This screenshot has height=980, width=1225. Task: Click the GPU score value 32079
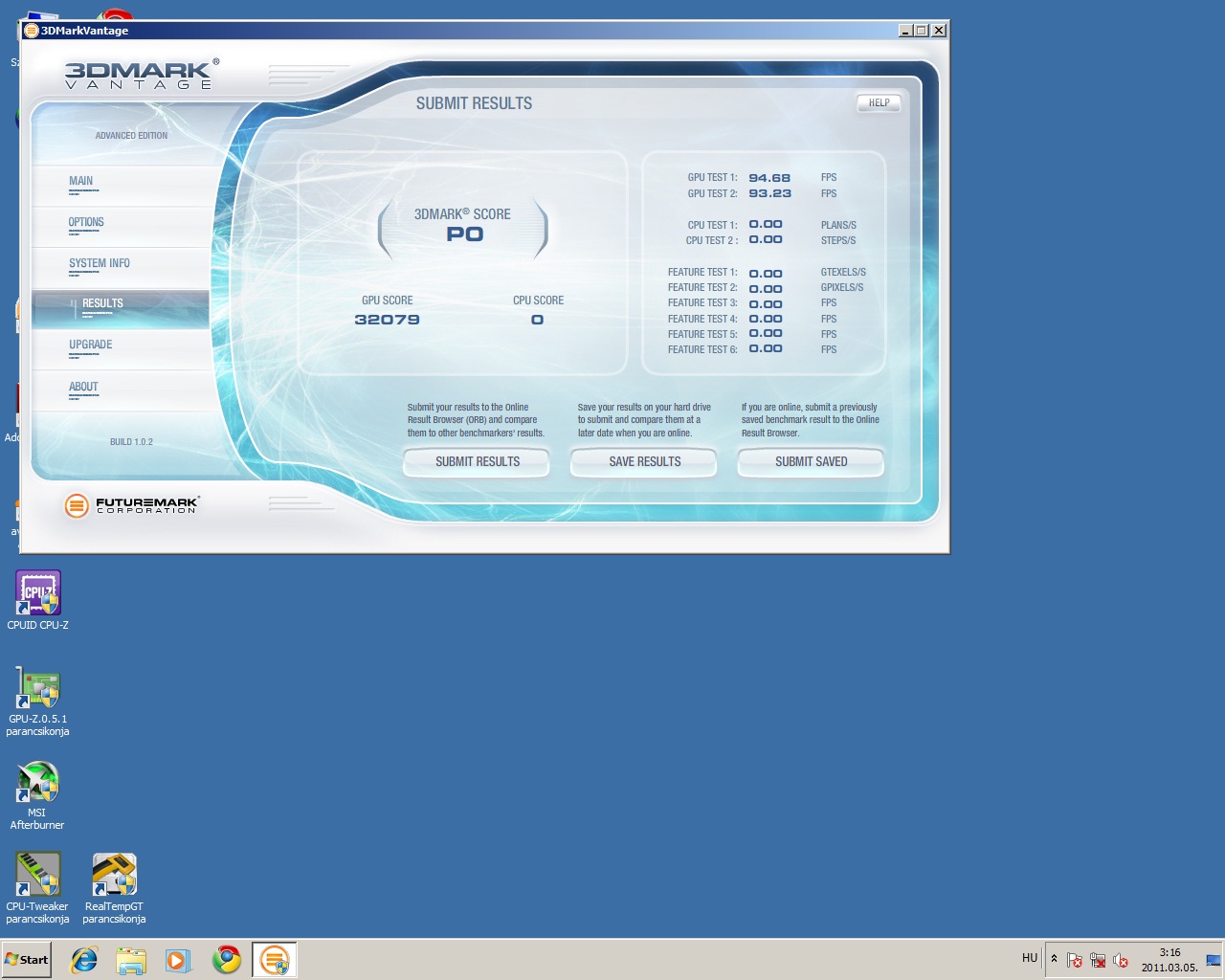pos(387,320)
